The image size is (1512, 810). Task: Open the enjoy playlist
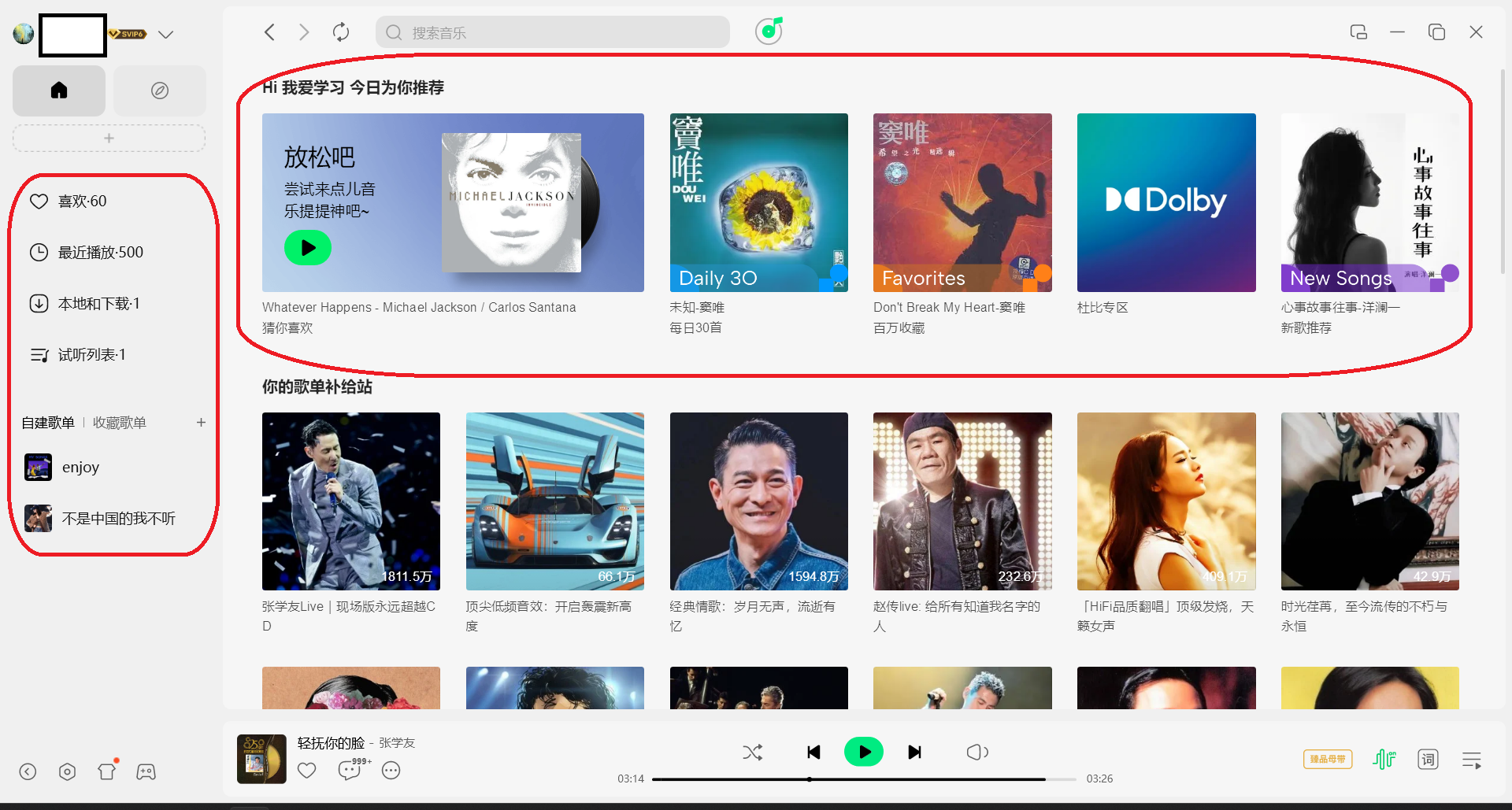pyautogui.click(x=62, y=468)
